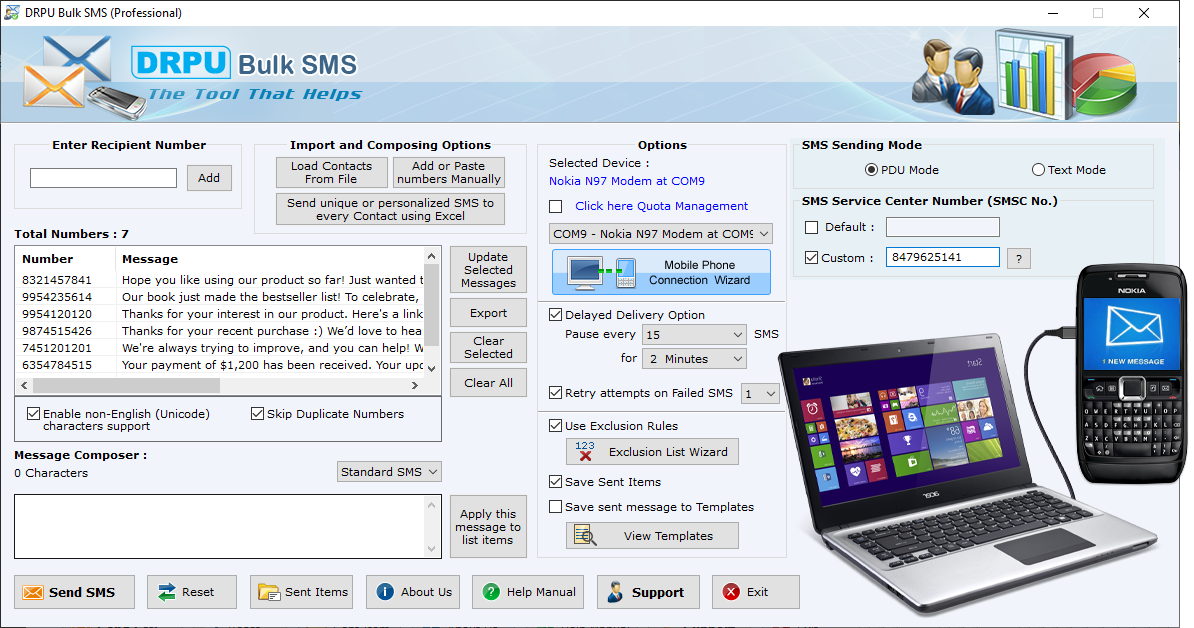Enable Save sent message to Templates
This screenshot has width=1194, height=628.
[556, 507]
